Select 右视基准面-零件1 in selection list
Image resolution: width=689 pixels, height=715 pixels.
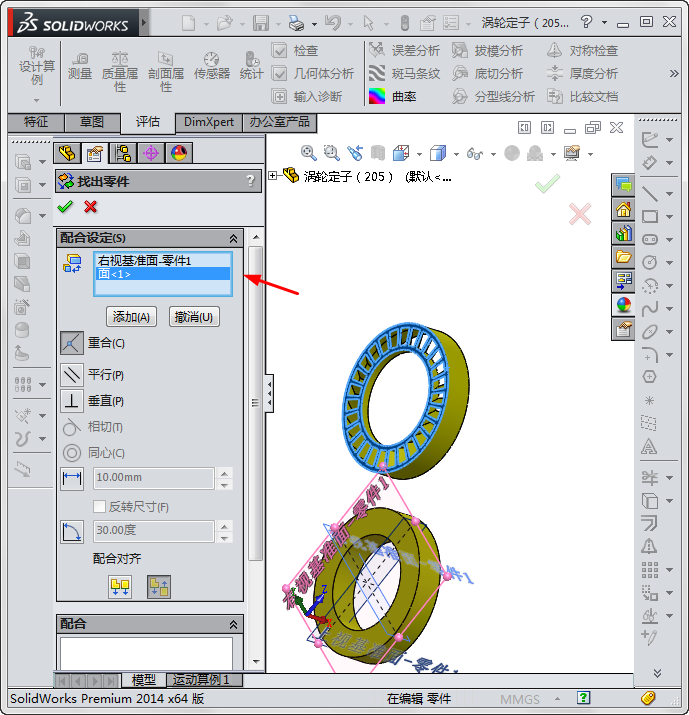click(x=144, y=261)
